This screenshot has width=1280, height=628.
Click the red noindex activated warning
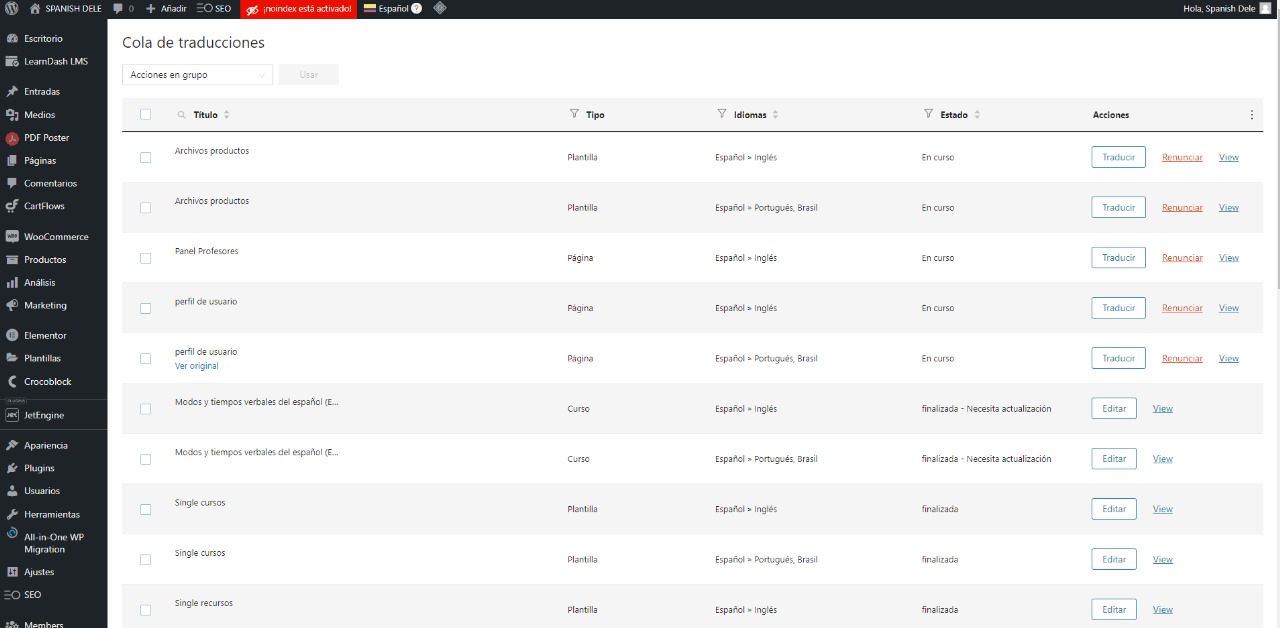point(299,8)
